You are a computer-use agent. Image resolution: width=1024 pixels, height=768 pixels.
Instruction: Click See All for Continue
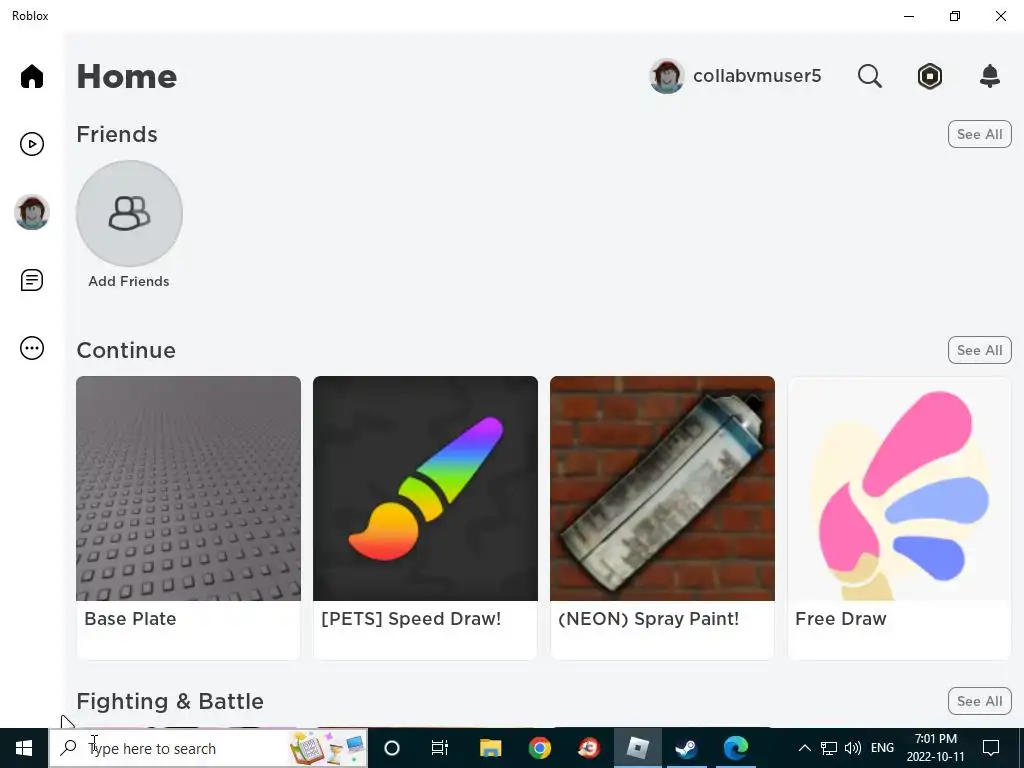[x=979, y=350]
